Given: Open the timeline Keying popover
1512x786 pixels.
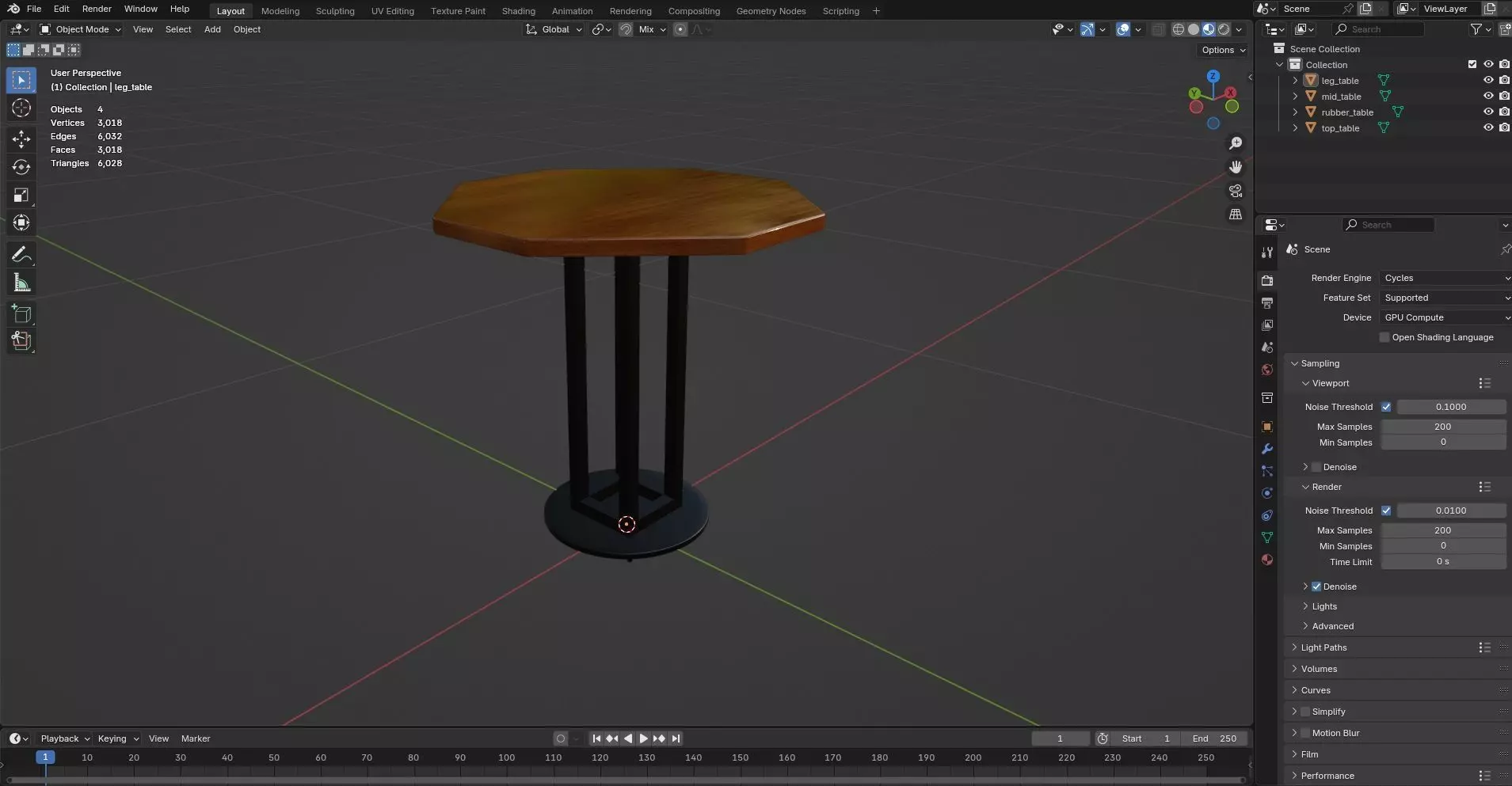Looking at the screenshot, I should (118, 739).
